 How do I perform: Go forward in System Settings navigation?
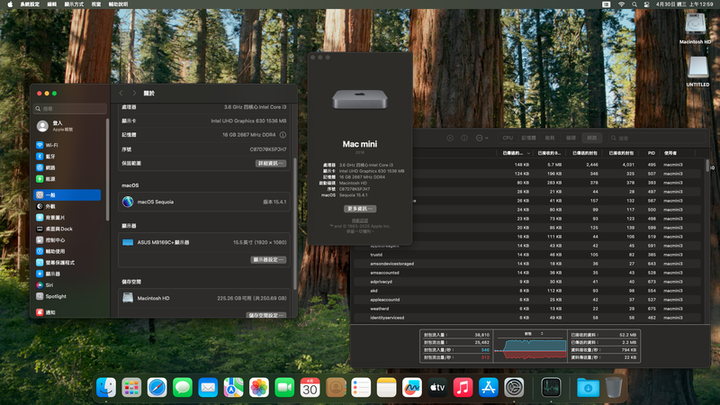(134, 93)
